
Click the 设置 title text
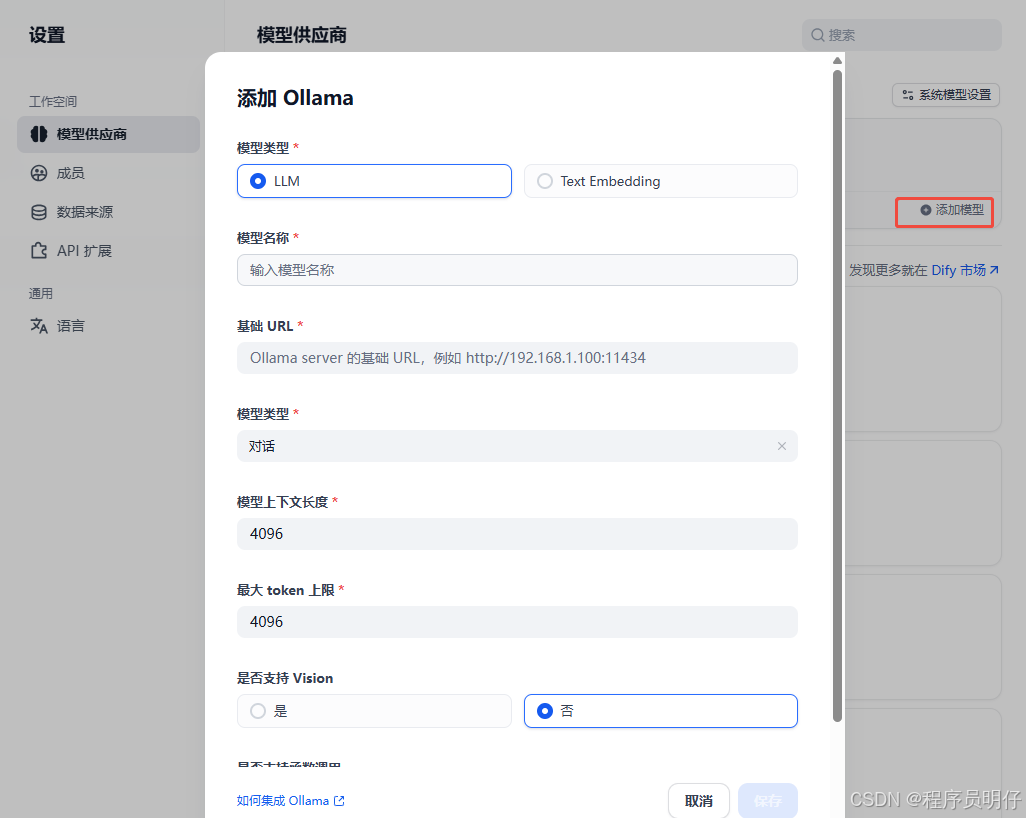pyautogui.click(x=47, y=35)
